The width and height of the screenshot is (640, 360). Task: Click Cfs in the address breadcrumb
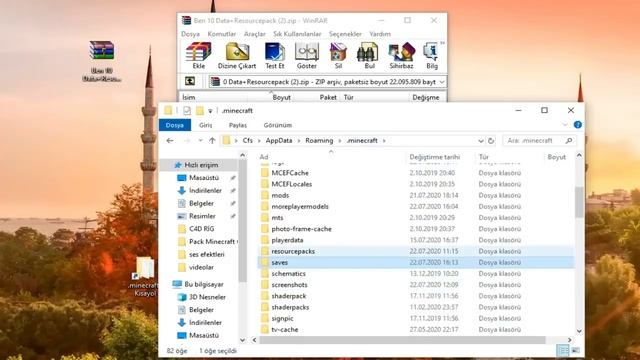point(247,140)
